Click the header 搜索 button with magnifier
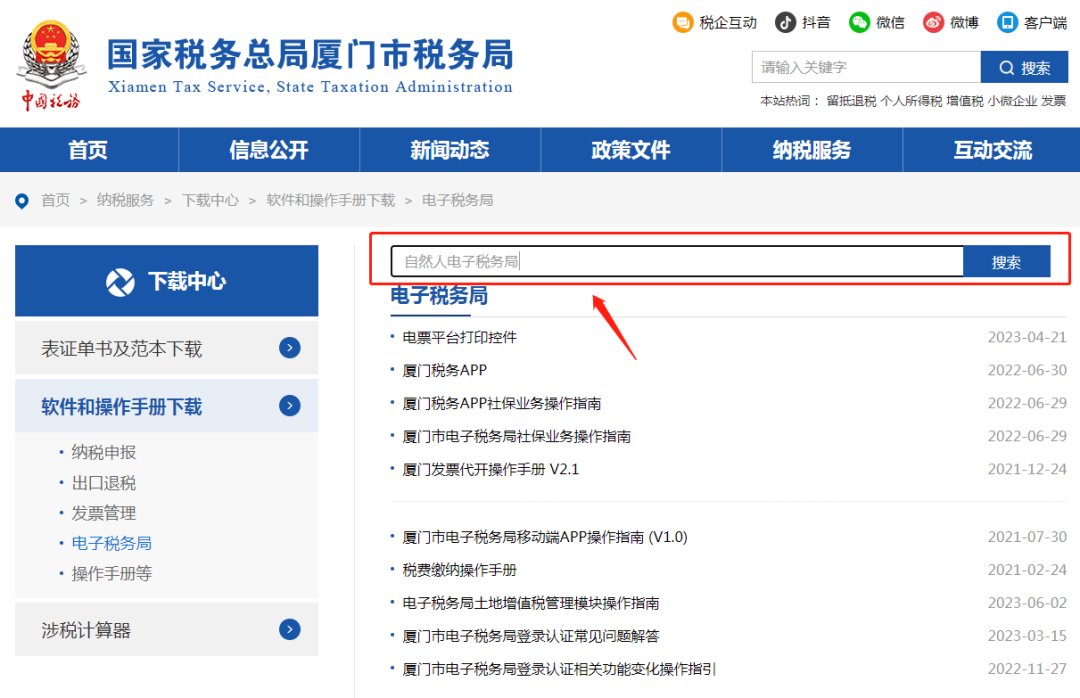Viewport: 1080px width, 698px height. 1024,68
